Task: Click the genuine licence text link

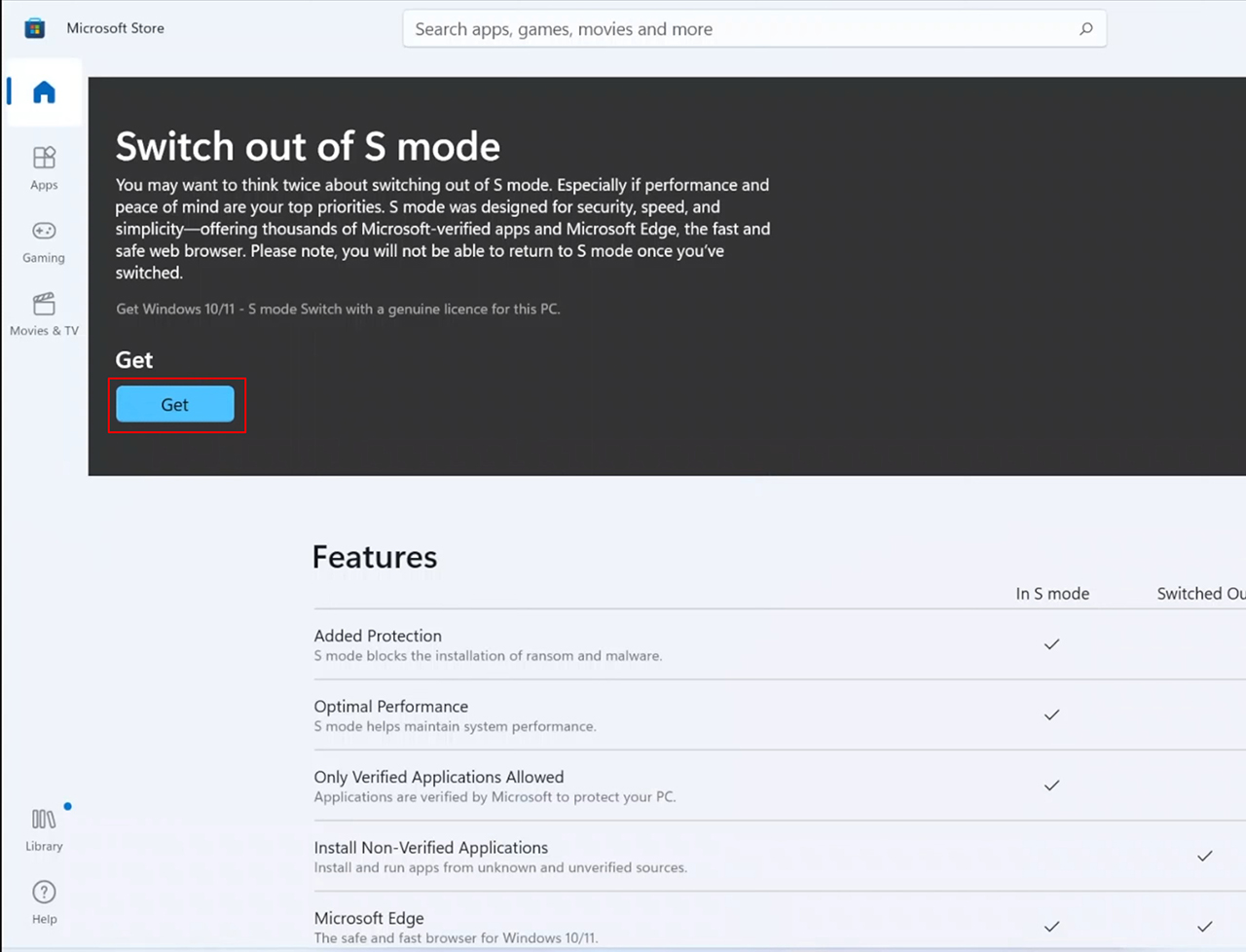Action: click(338, 309)
